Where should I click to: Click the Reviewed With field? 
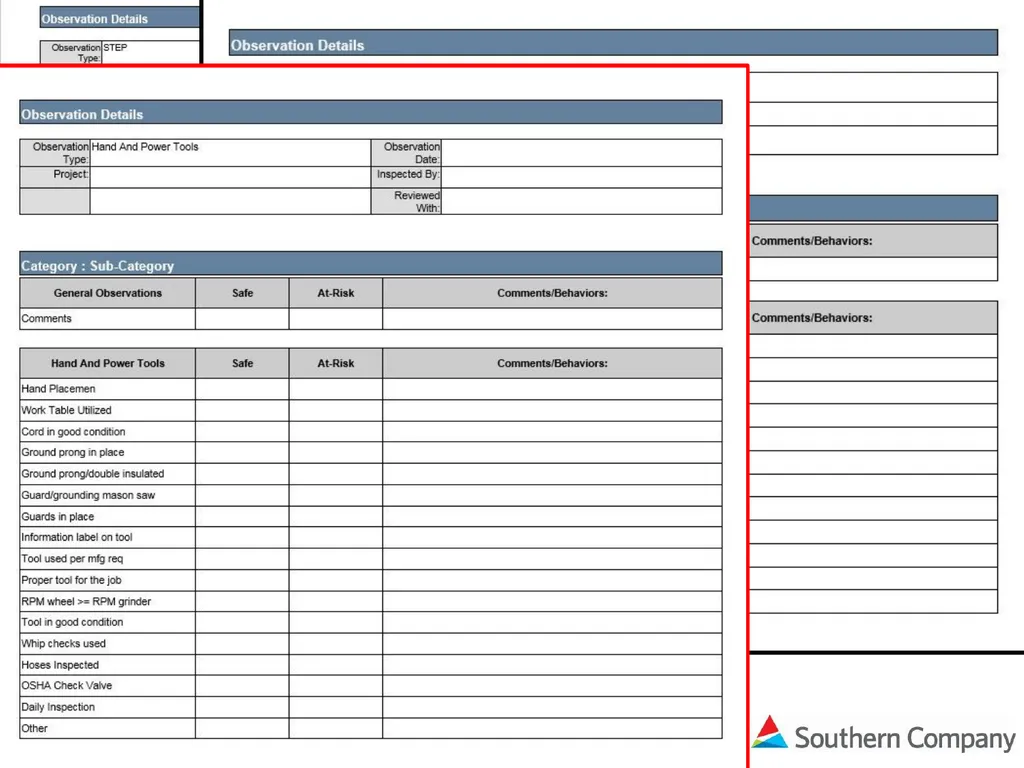(581, 201)
